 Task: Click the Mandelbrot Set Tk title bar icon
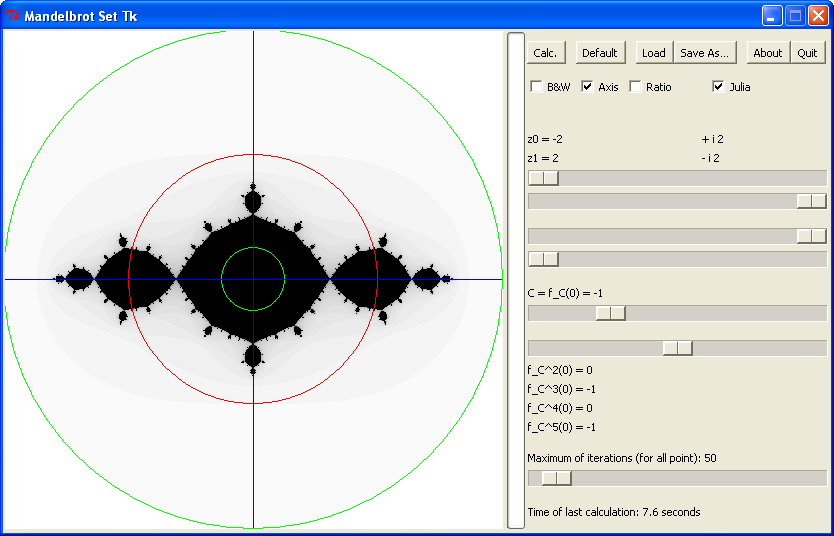[13, 15]
